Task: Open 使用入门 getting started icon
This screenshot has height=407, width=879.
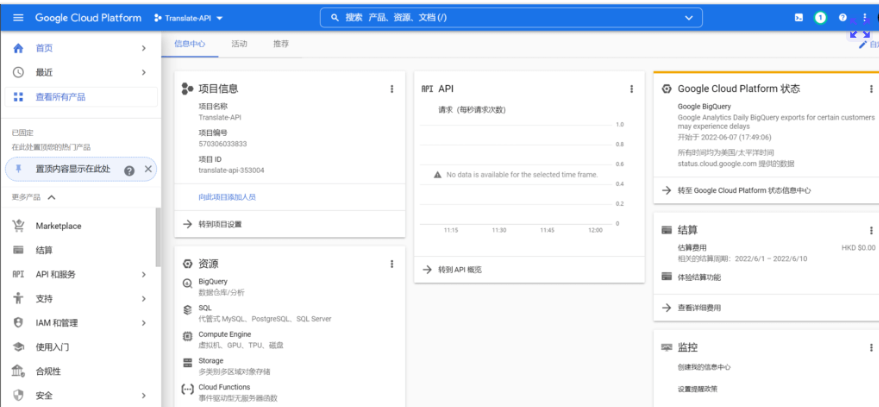Action: (x=18, y=348)
